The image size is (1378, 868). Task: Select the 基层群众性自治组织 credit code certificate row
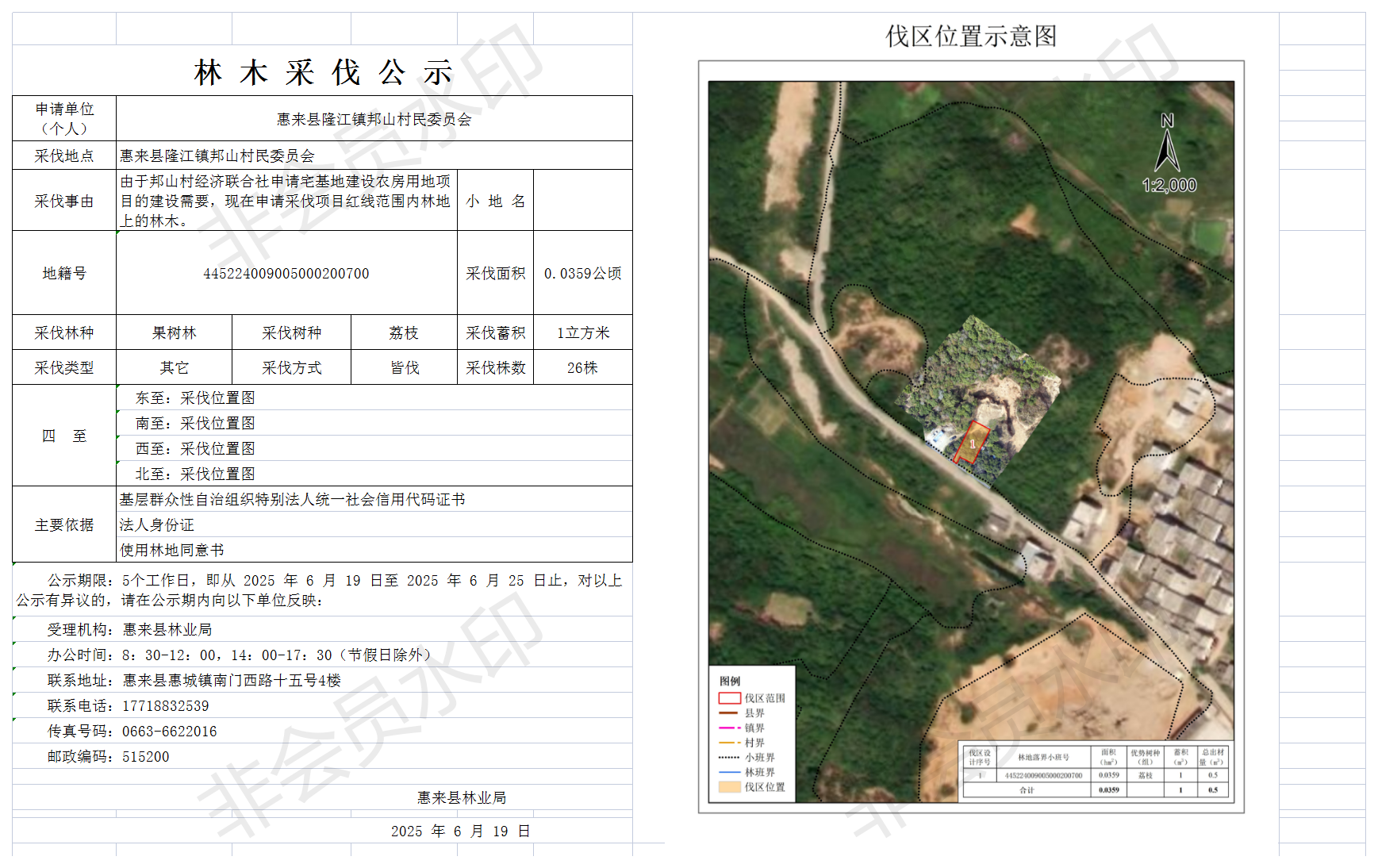click(374, 499)
